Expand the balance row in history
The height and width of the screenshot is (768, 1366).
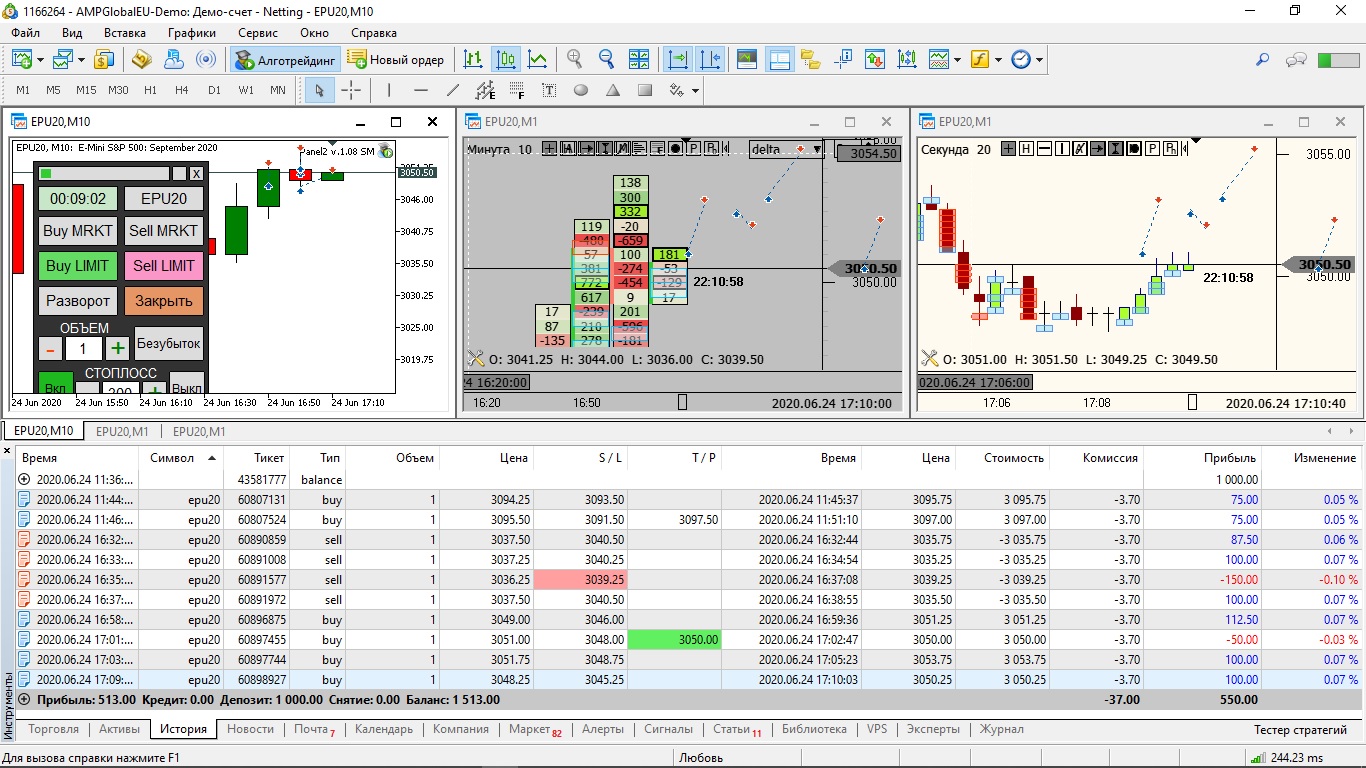coord(24,480)
